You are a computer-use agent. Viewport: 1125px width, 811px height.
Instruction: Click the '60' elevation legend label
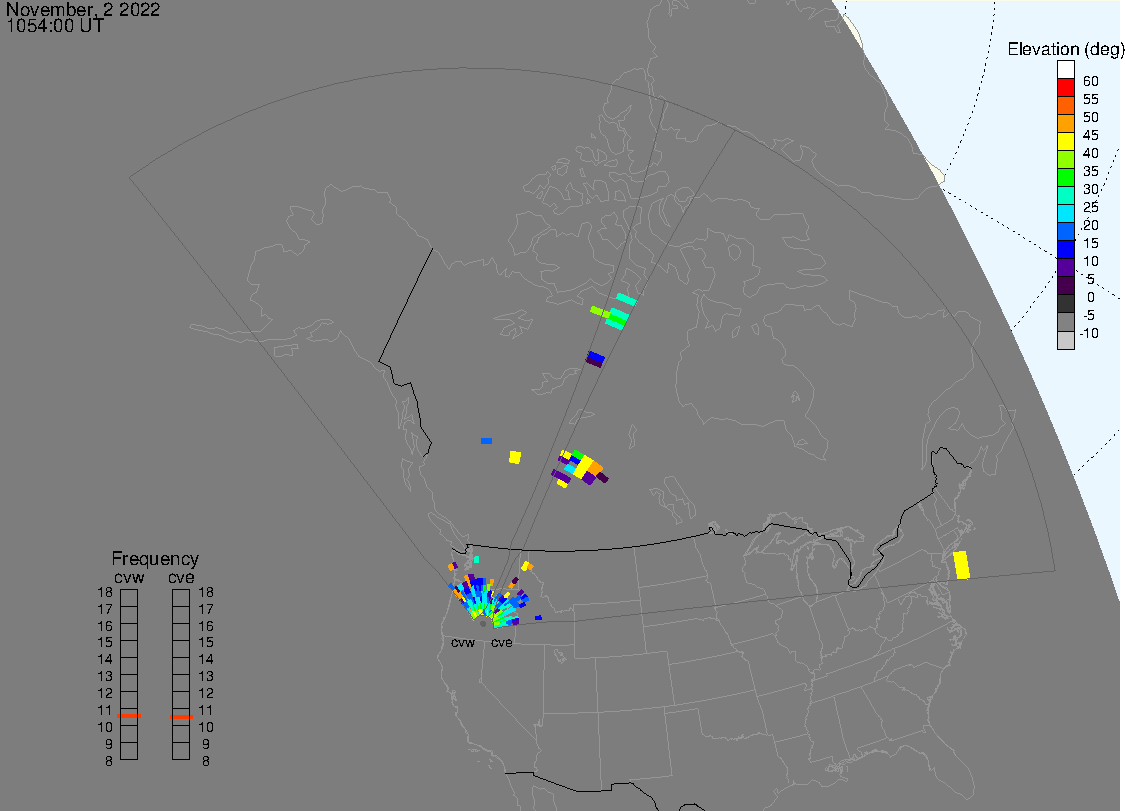click(1091, 81)
